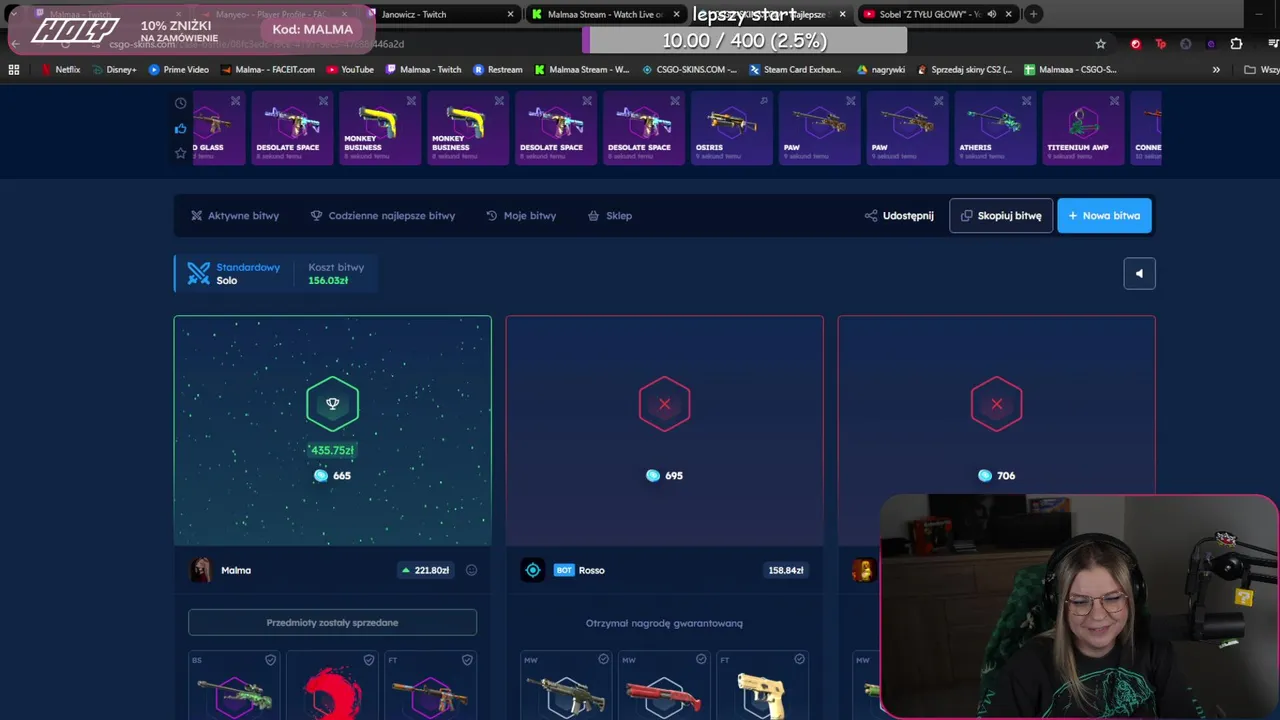The image size is (1280, 720).
Task: Open Rosso's gold pistol FT item
Action: [762, 686]
